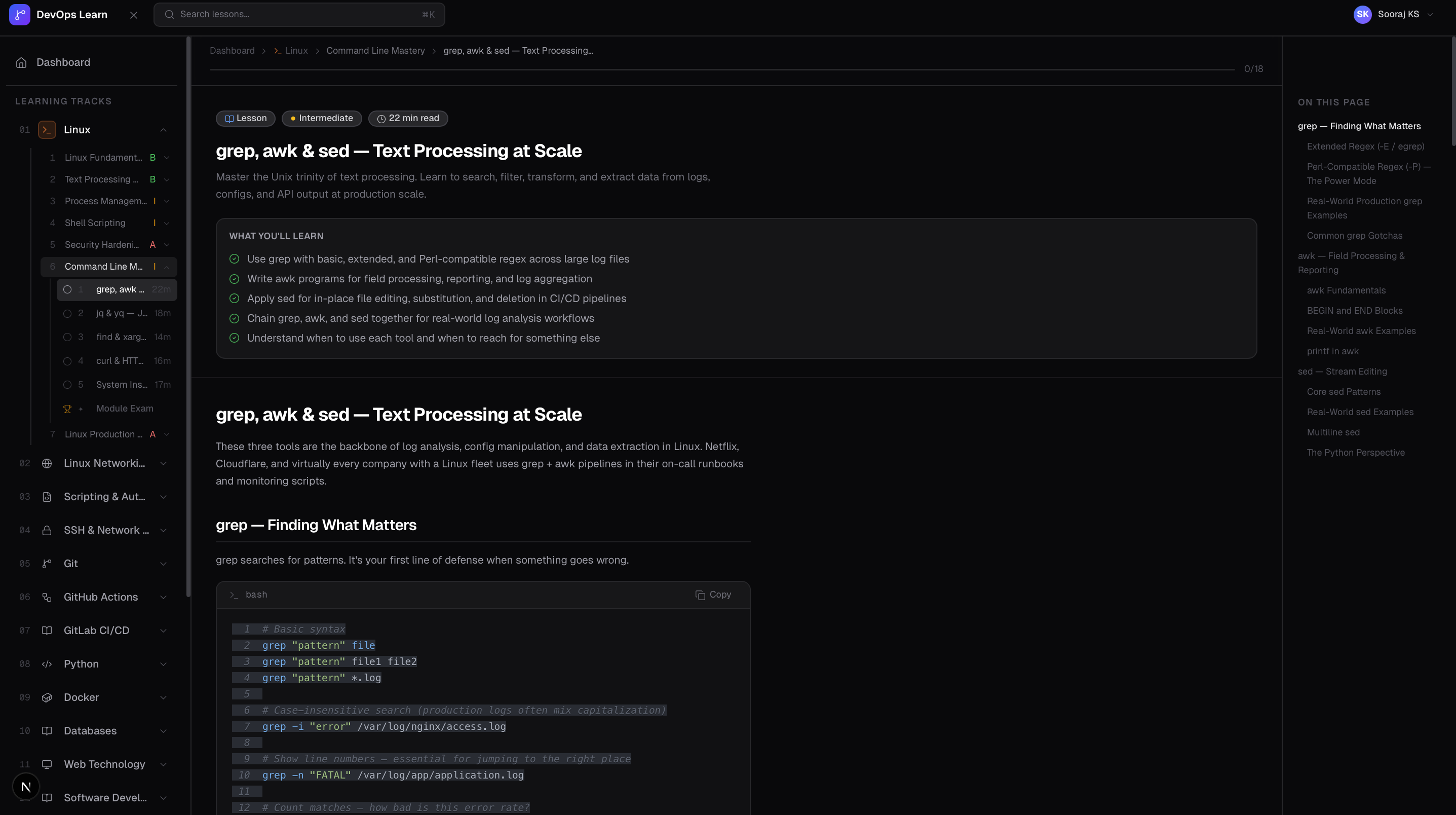This screenshot has width=1456, height=815.
Task: Toggle completion circle for jq & yq lesson
Action: (67, 313)
